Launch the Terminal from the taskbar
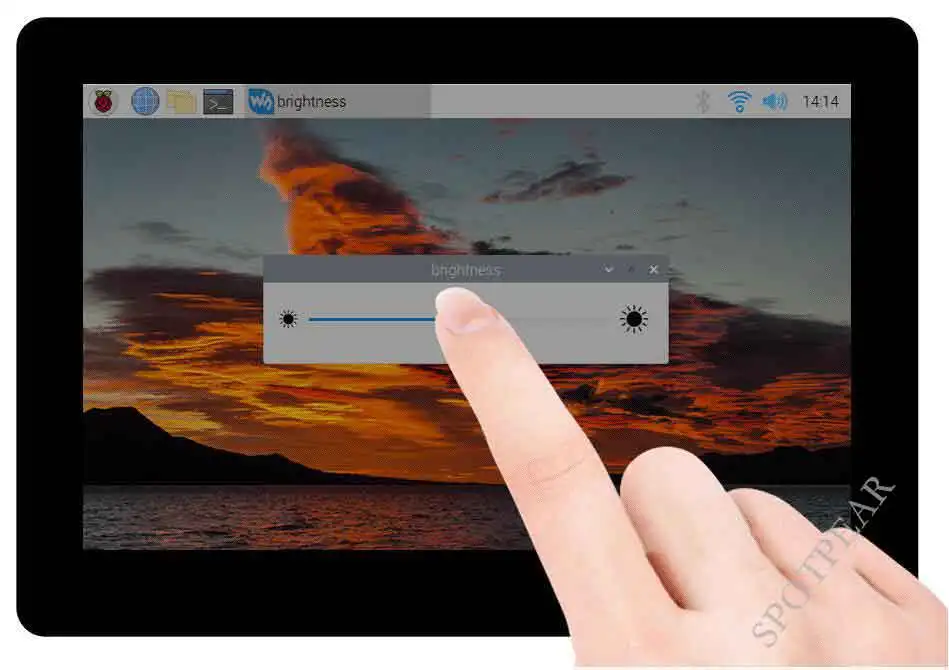Viewport: 949px width, 670px height. [x=218, y=101]
